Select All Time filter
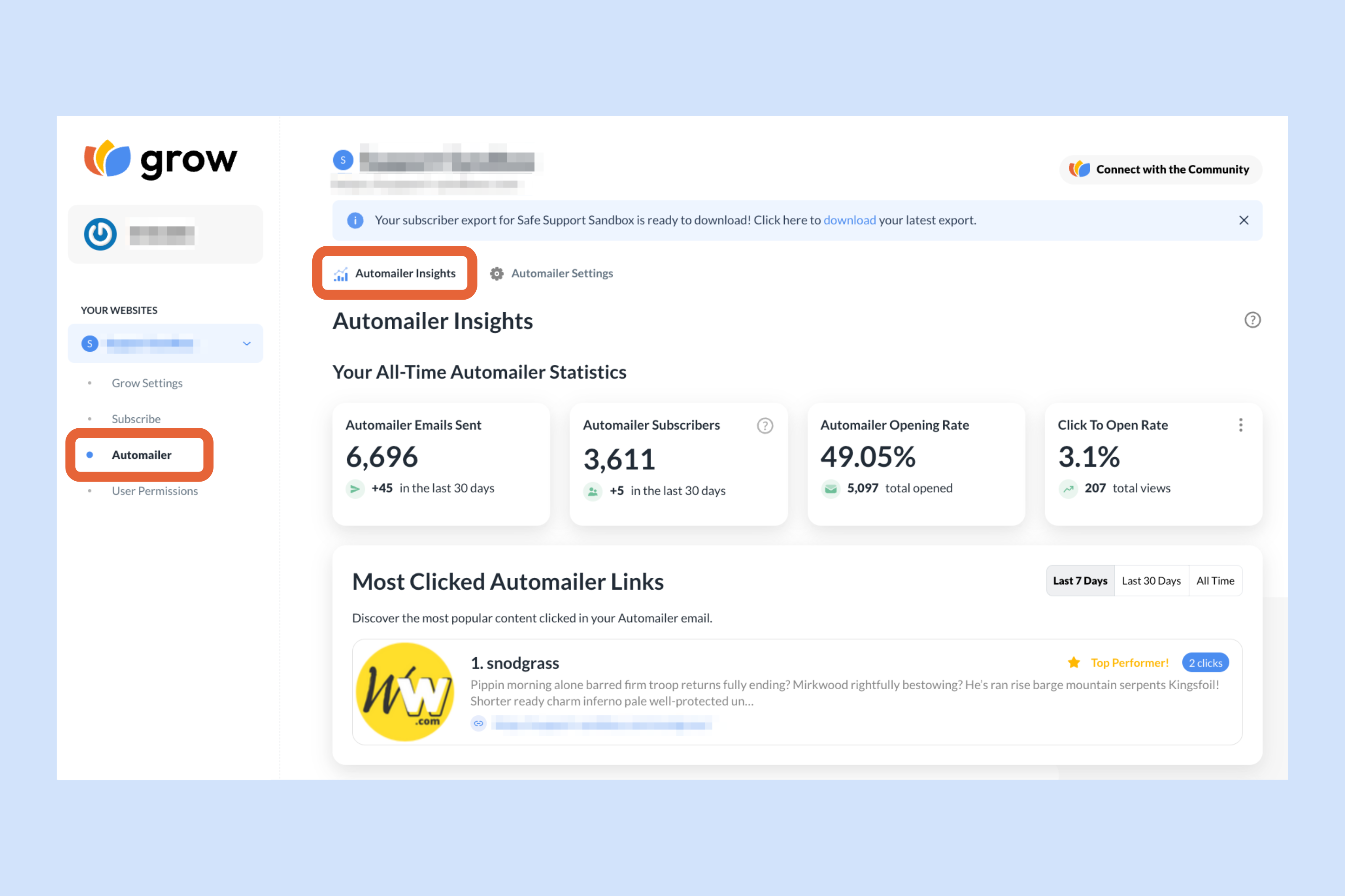This screenshot has width=1345, height=896. click(x=1215, y=580)
